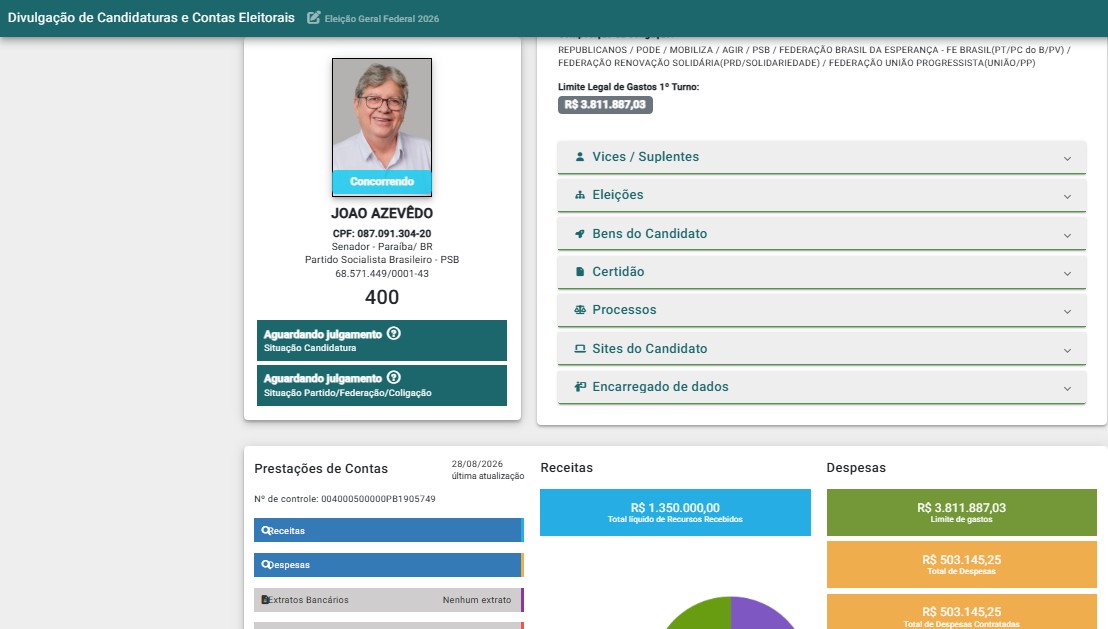
Task: Click the Limite Legal de Gastos 1º Turno label
Action: coord(628,87)
